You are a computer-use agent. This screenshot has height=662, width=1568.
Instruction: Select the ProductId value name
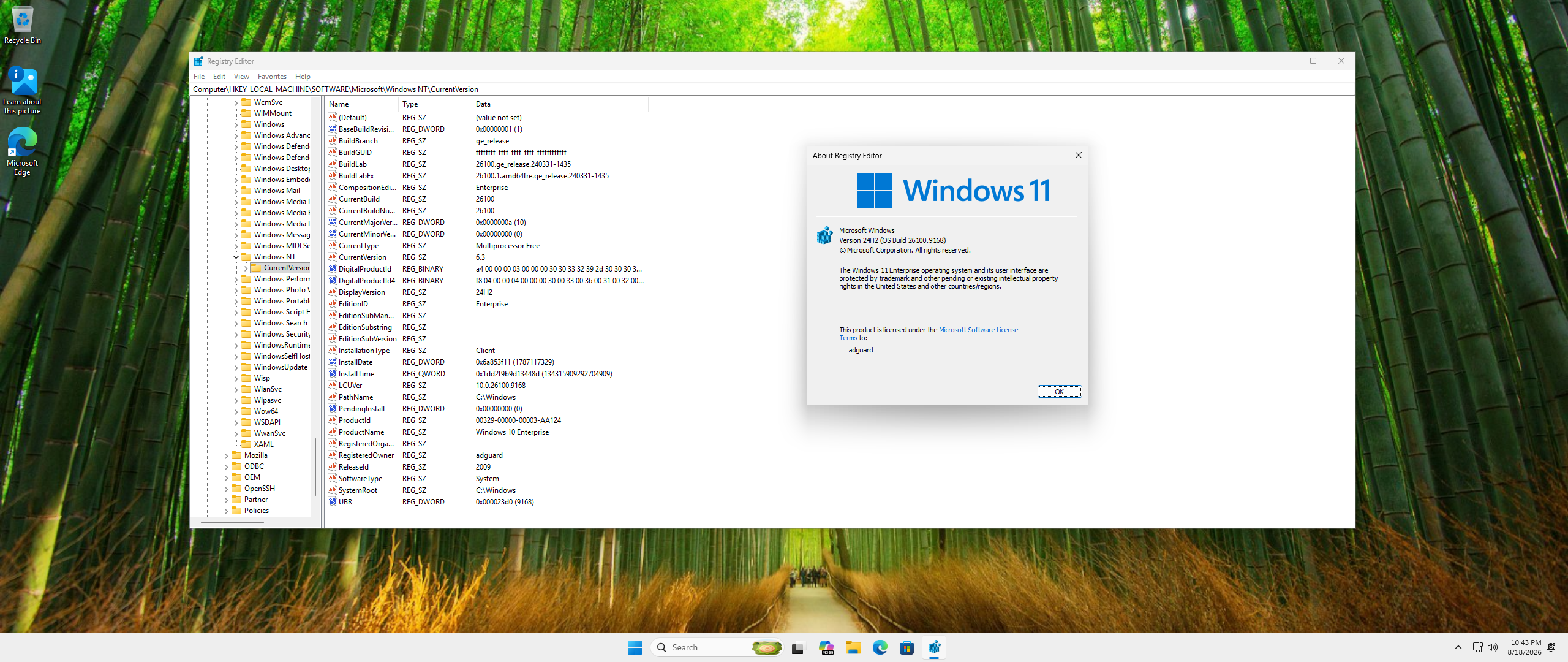tap(355, 420)
